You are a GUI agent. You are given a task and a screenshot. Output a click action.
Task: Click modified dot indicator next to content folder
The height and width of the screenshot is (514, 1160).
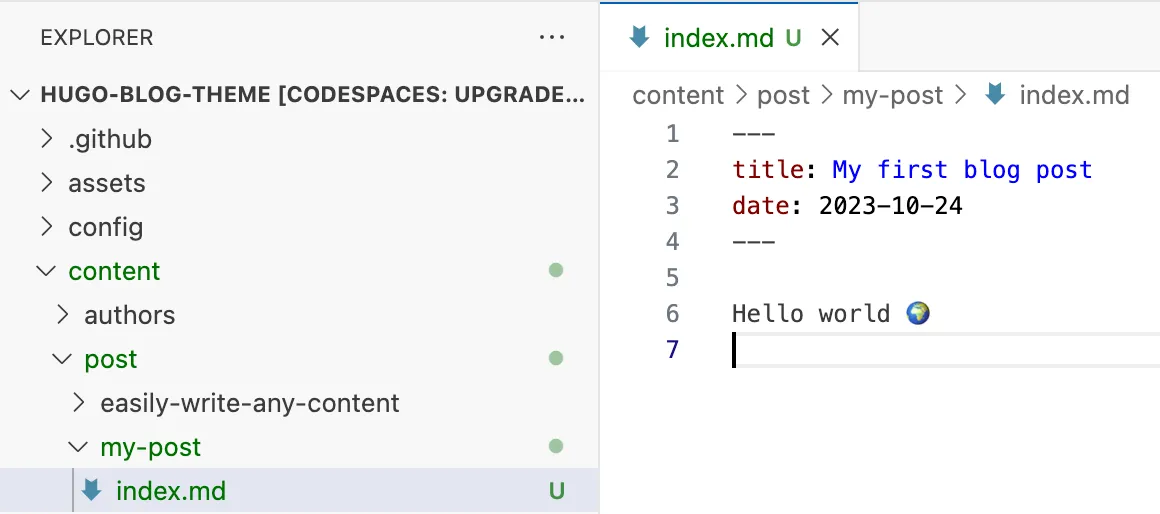coord(556,270)
